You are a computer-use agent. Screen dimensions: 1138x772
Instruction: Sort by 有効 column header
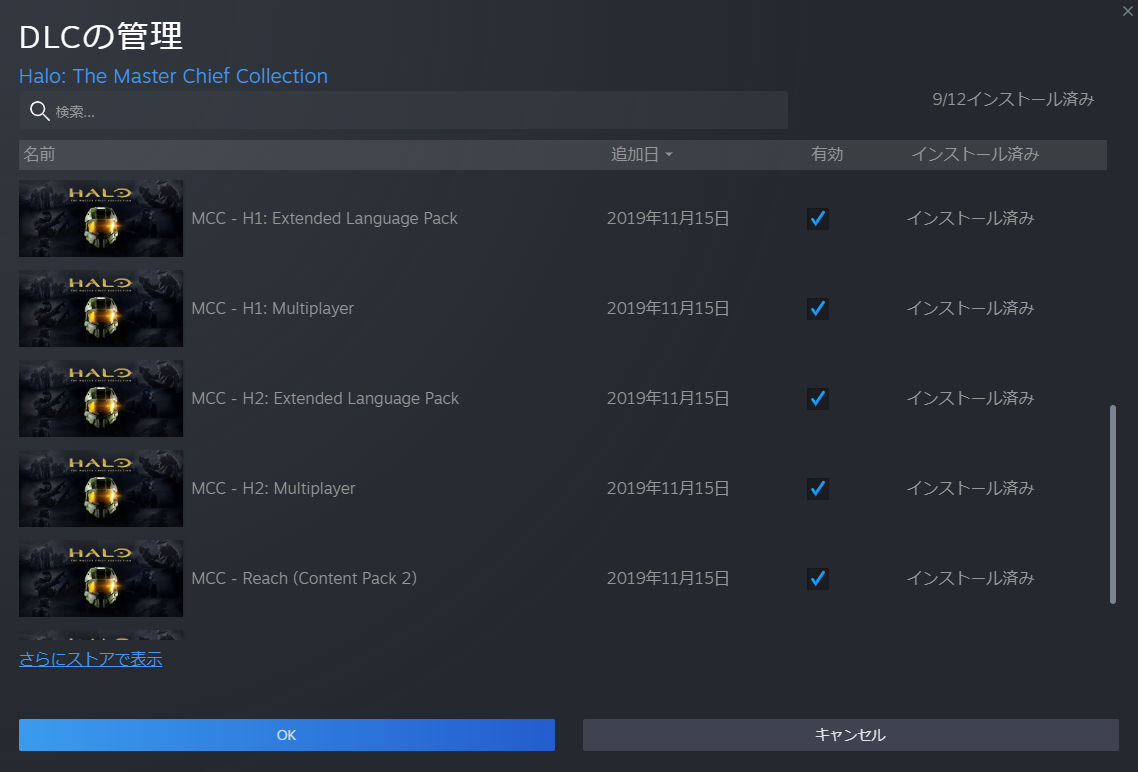click(x=827, y=154)
